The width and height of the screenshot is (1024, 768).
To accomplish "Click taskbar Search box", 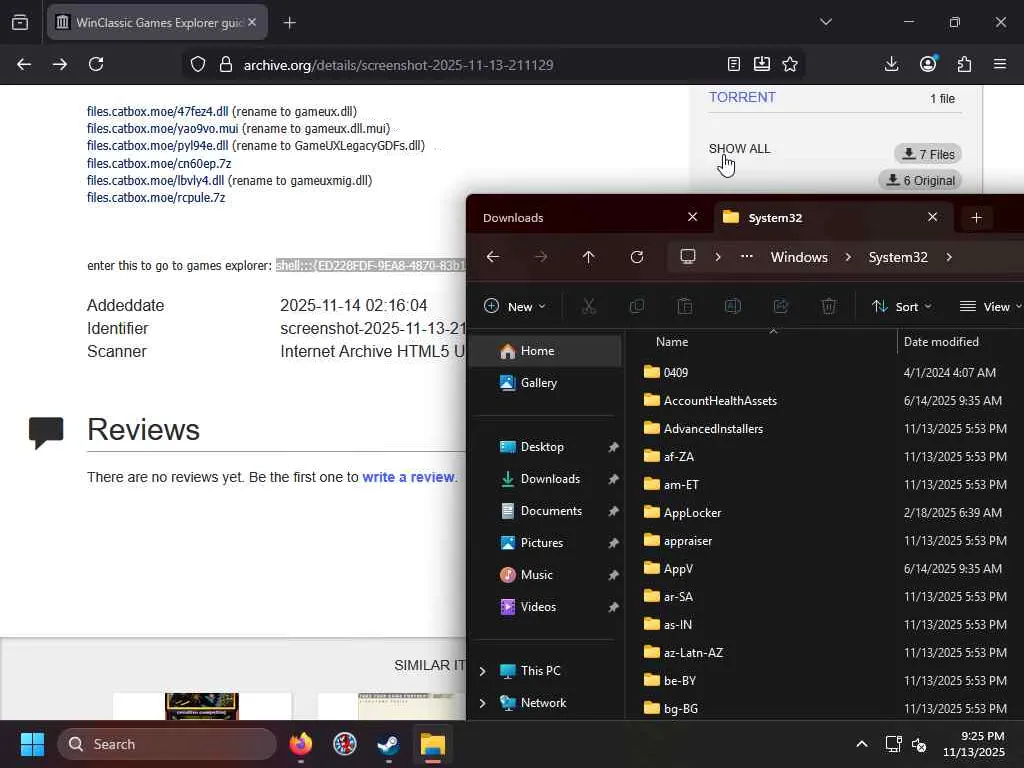I will [x=167, y=744].
